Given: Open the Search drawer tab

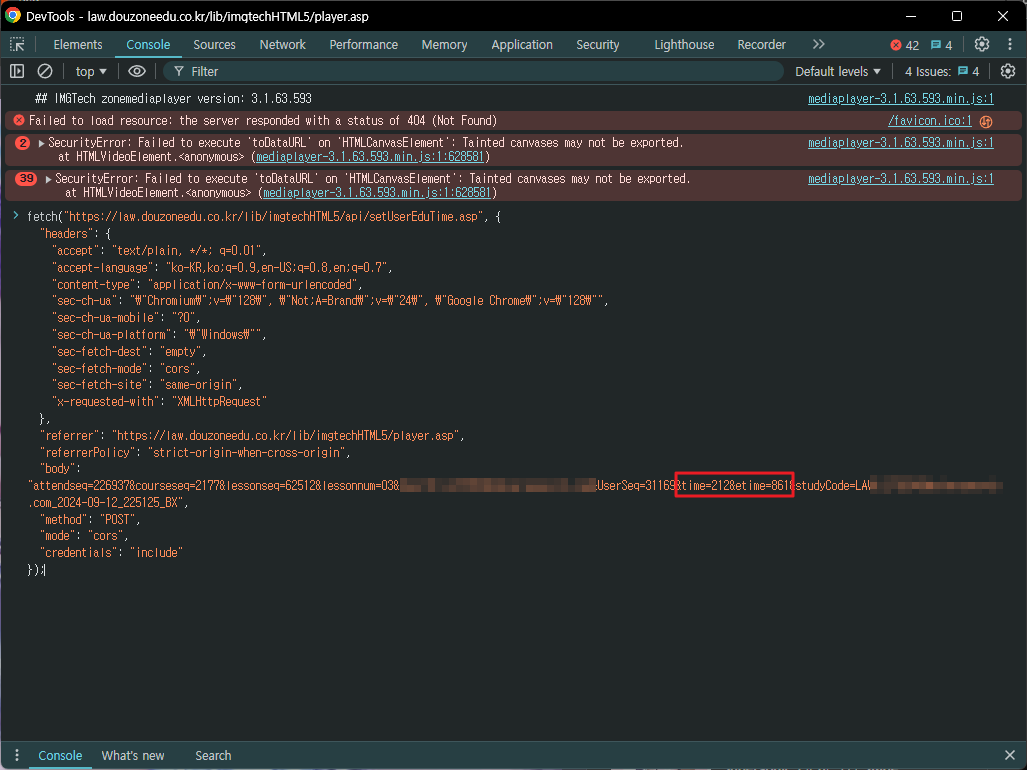Looking at the screenshot, I should [213, 755].
